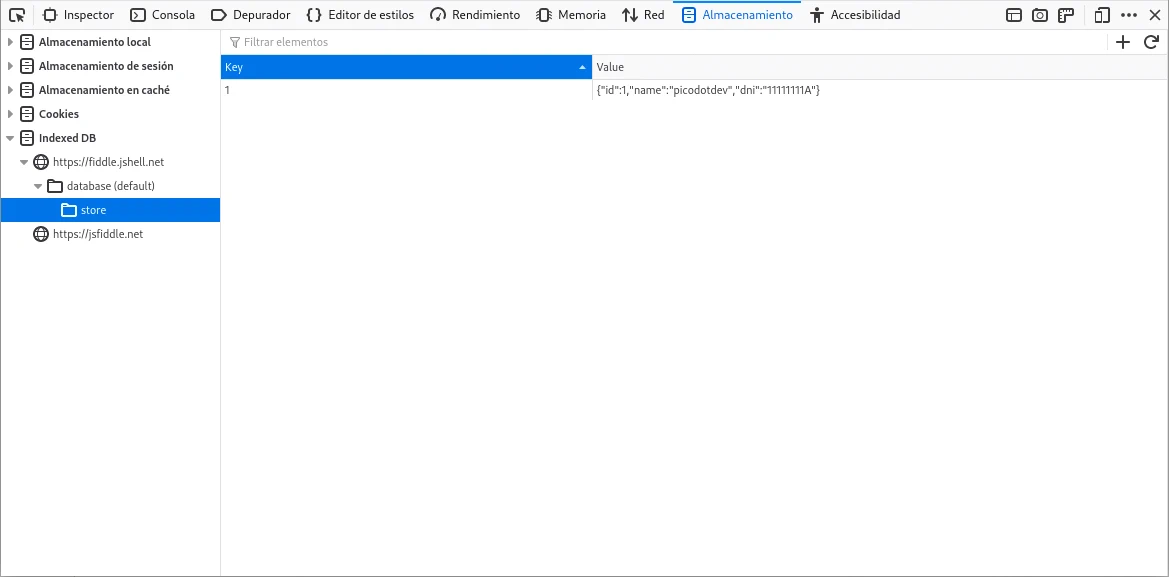Expand the Cookies section arrow
1169x577 pixels.
point(11,114)
